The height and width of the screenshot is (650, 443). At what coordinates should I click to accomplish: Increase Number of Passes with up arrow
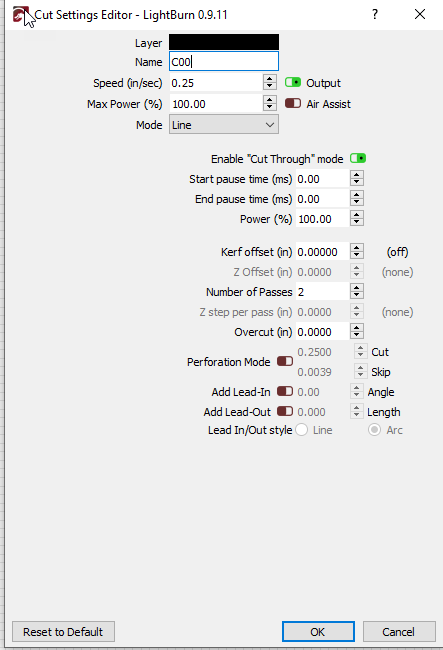point(356,288)
